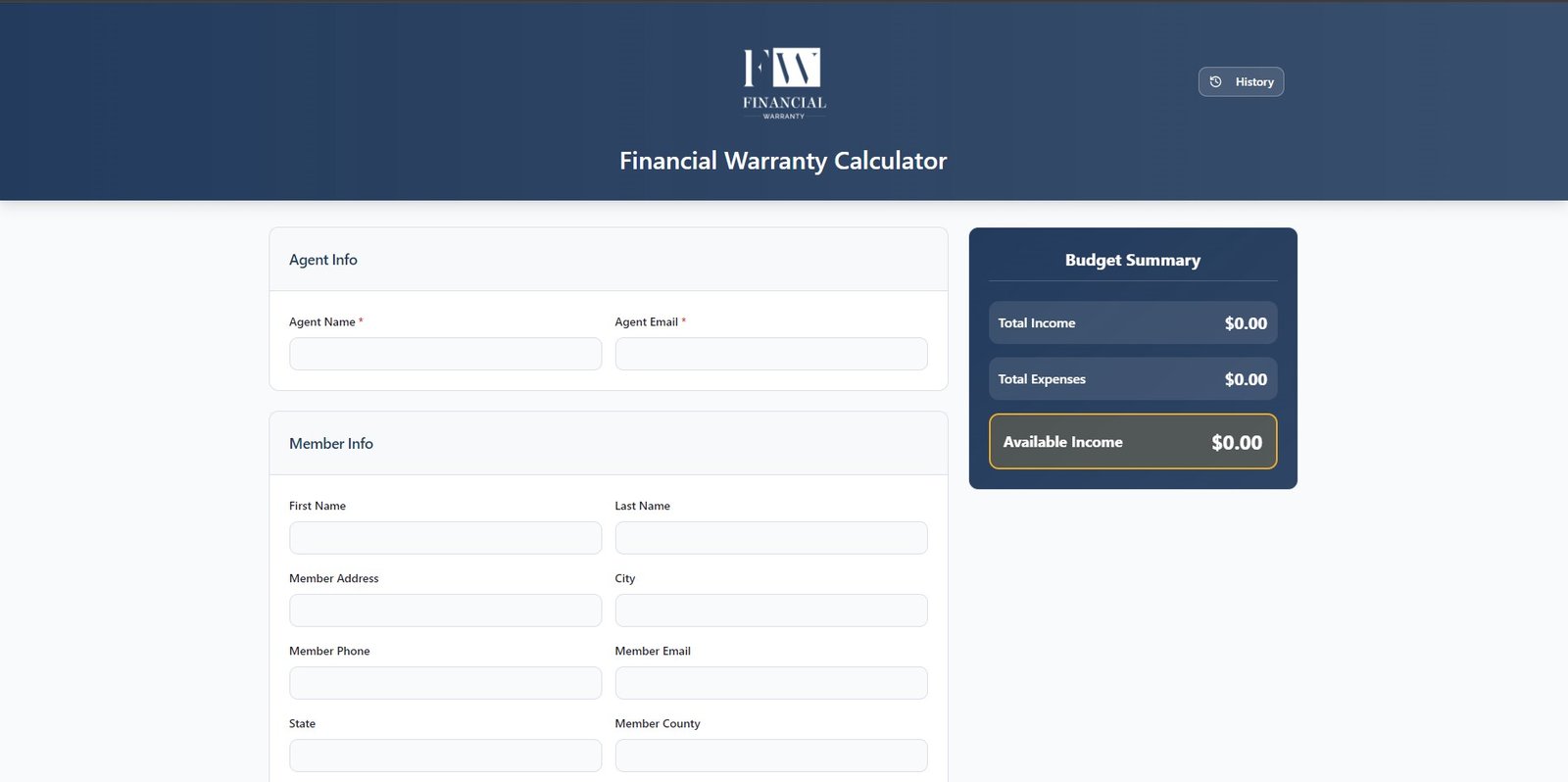This screenshot has width=1568, height=782.
Task: Focus the Agent Email input field
Action: [771, 354]
